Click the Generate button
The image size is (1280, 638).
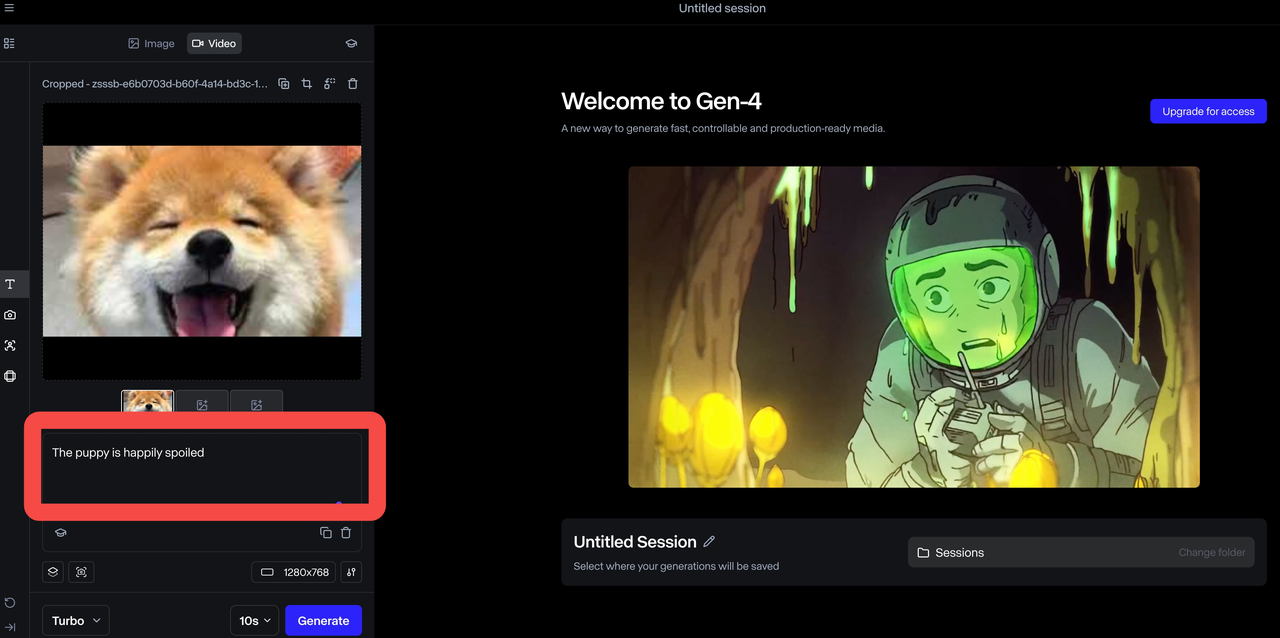point(323,620)
